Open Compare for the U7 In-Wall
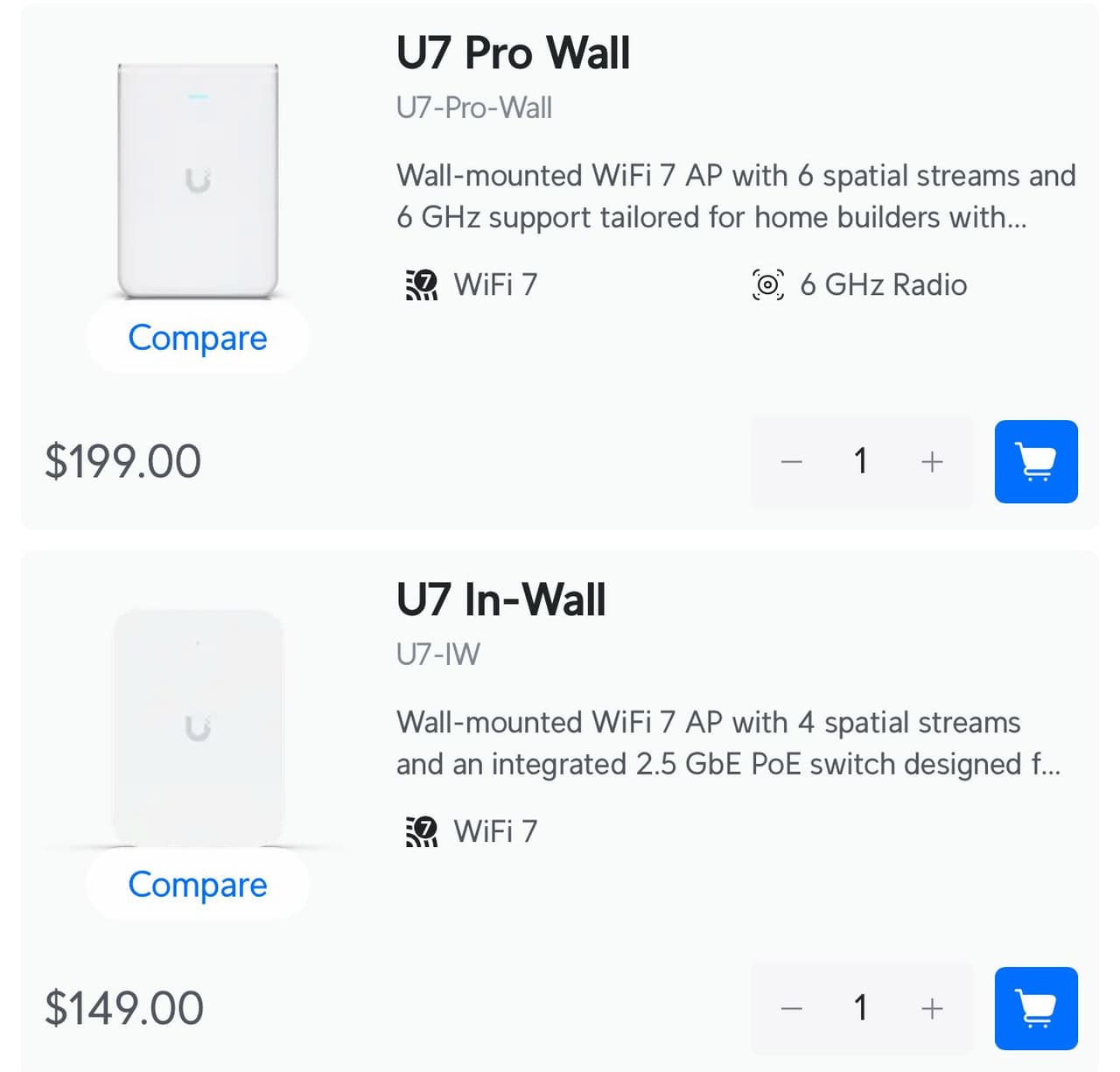The image size is (1120, 1072). pos(198,885)
